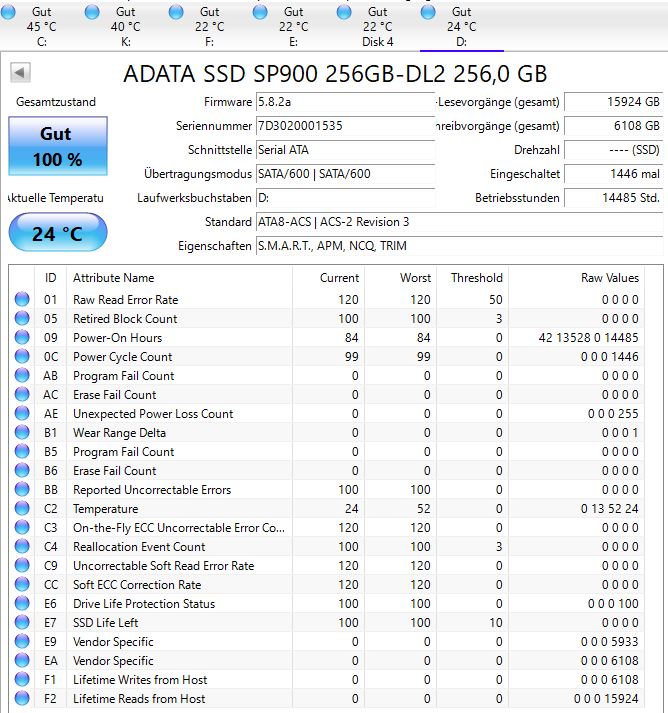Click status orb for Raw Read Error Rate

click(x=22, y=299)
